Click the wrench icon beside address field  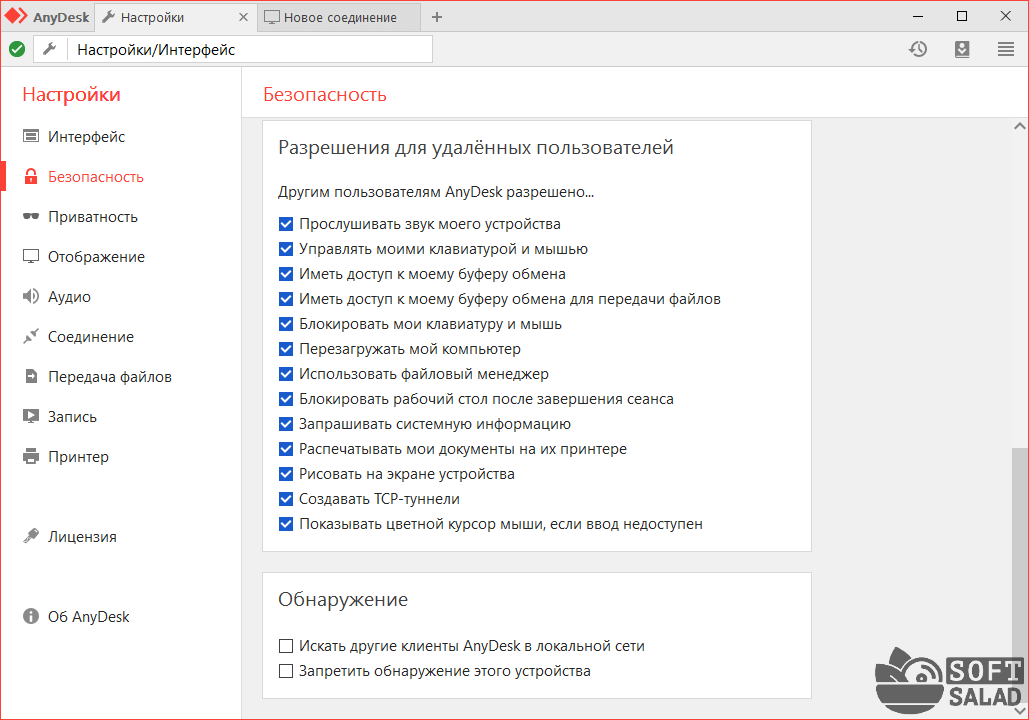(x=50, y=49)
